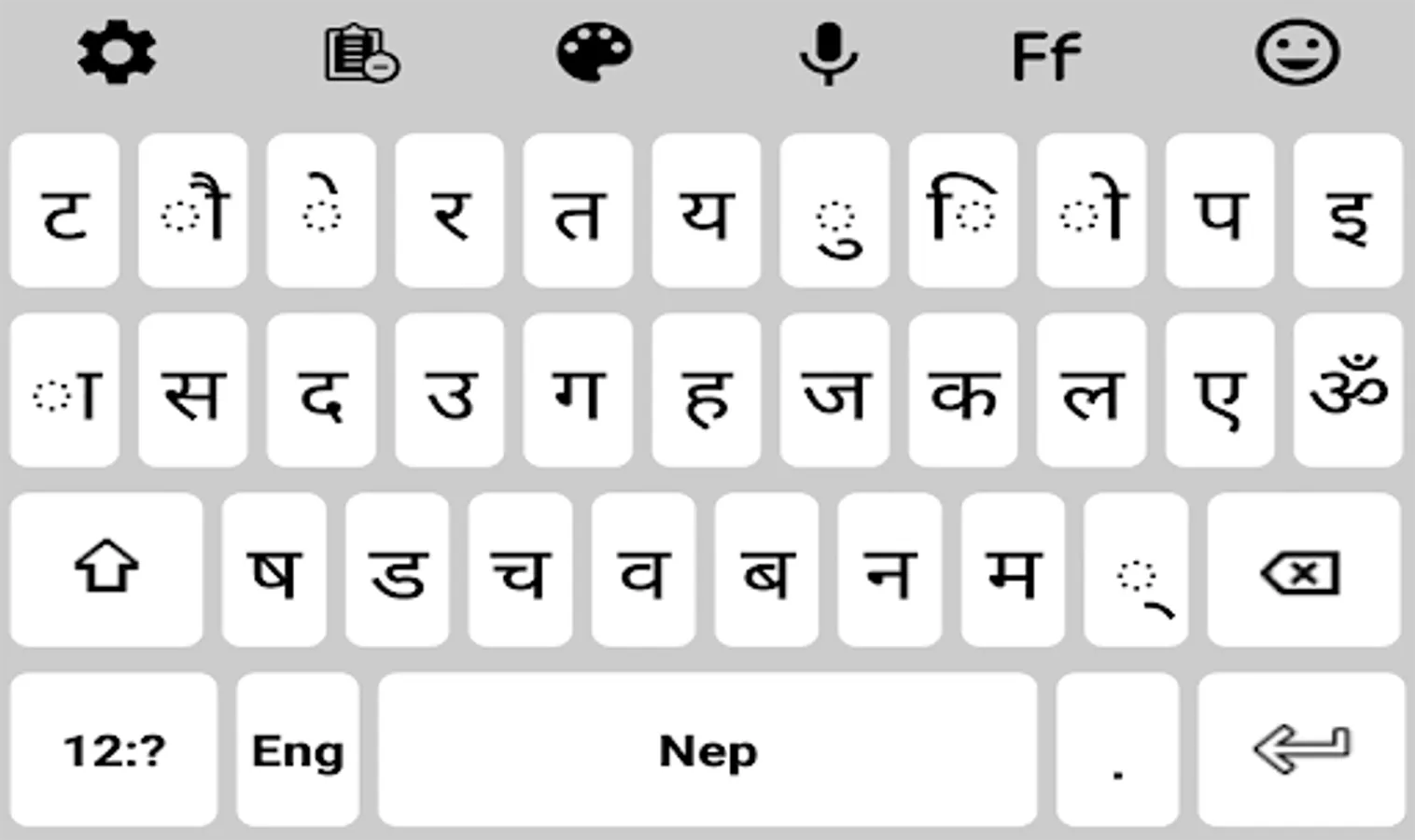Tap the ष letter key

(x=273, y=570)
